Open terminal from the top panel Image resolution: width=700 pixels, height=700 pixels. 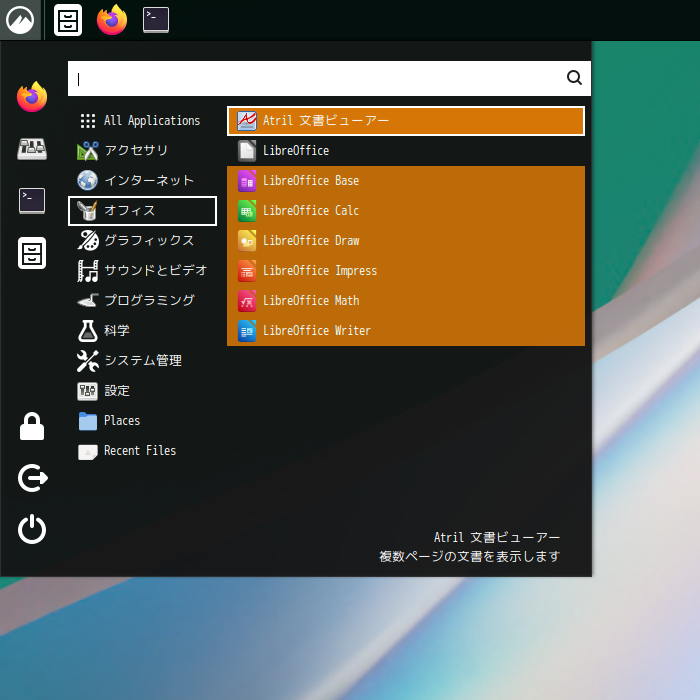tap(156, 20)
